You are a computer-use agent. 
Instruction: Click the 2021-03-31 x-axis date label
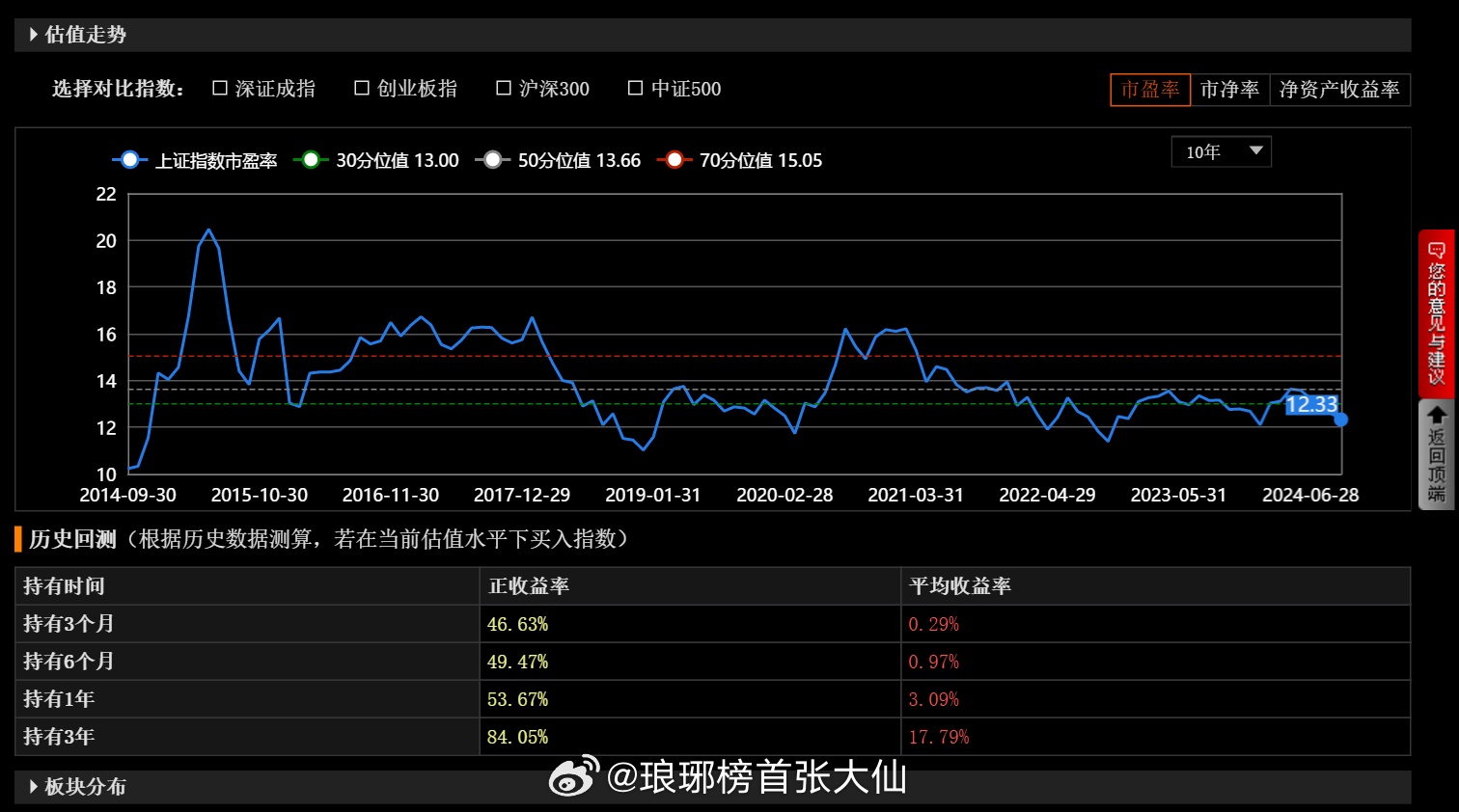coord(916,495)
